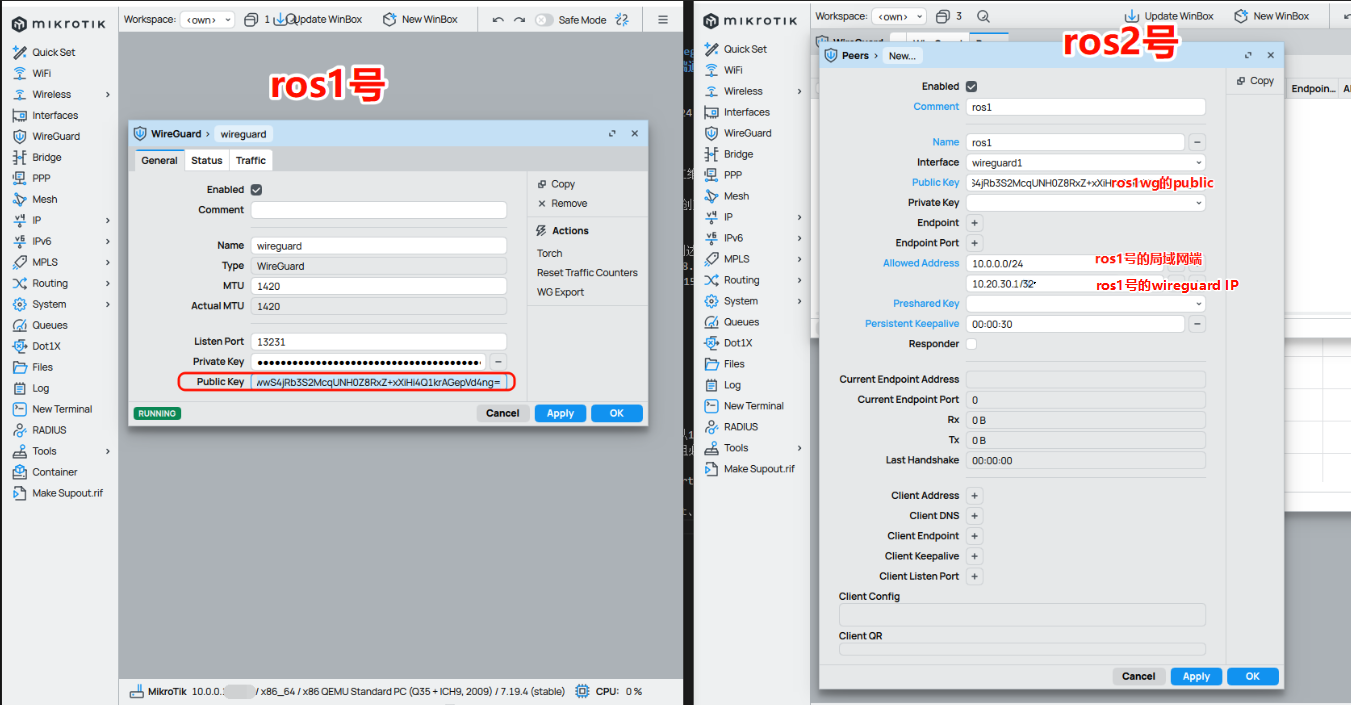Open WireGuard in the left sidebar
Image resolution: width=1351 pixels, height=705 pixels.
coord(55,136)
